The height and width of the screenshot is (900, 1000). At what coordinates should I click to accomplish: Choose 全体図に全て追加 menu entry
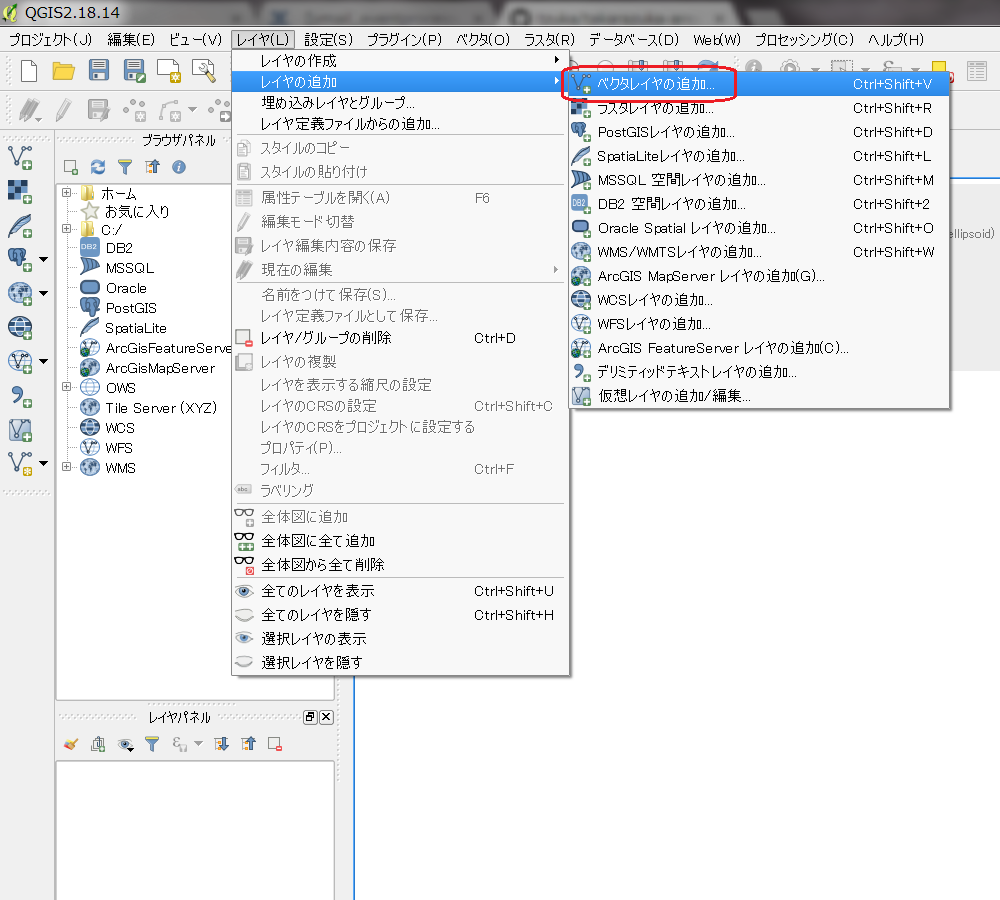(x=400, y=541)
